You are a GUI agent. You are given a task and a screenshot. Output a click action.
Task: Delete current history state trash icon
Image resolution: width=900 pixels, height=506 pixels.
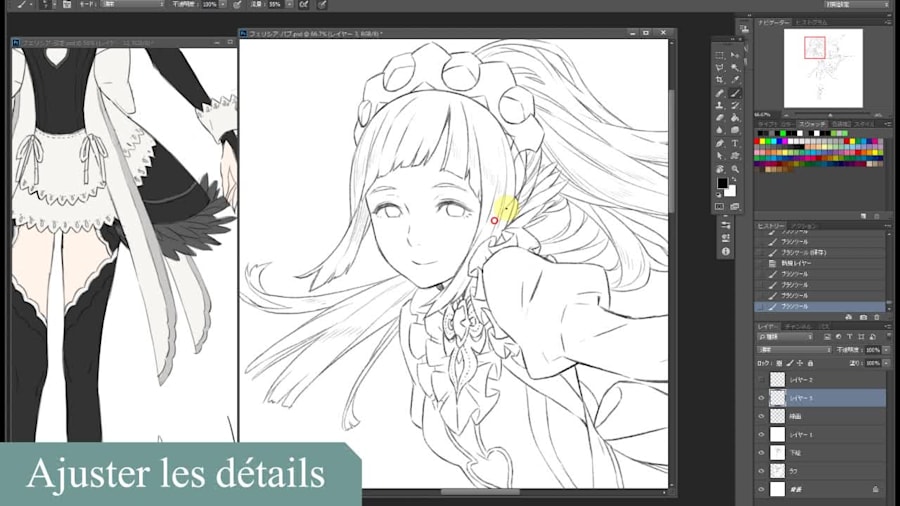[876, 317]
